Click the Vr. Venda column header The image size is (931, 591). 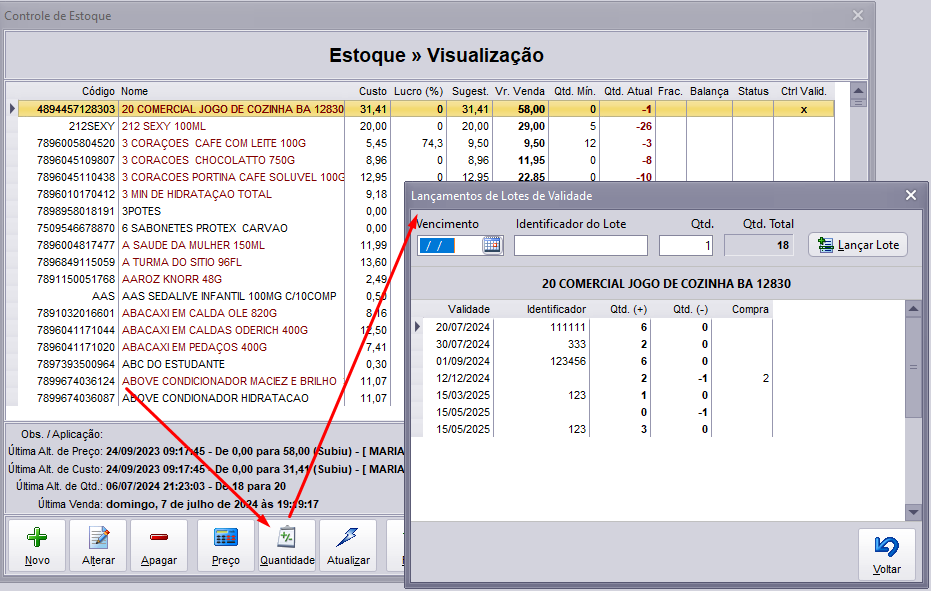[520, 91]
